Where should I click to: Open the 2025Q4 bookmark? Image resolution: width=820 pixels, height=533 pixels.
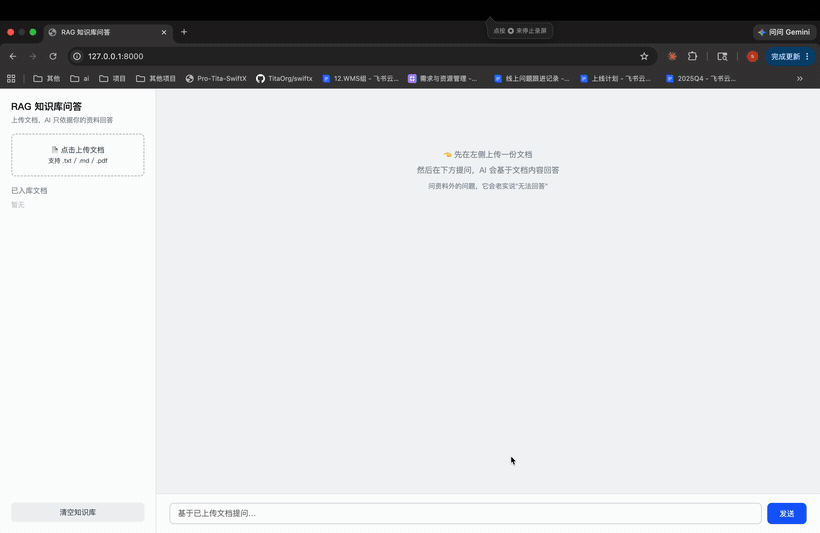701,78
